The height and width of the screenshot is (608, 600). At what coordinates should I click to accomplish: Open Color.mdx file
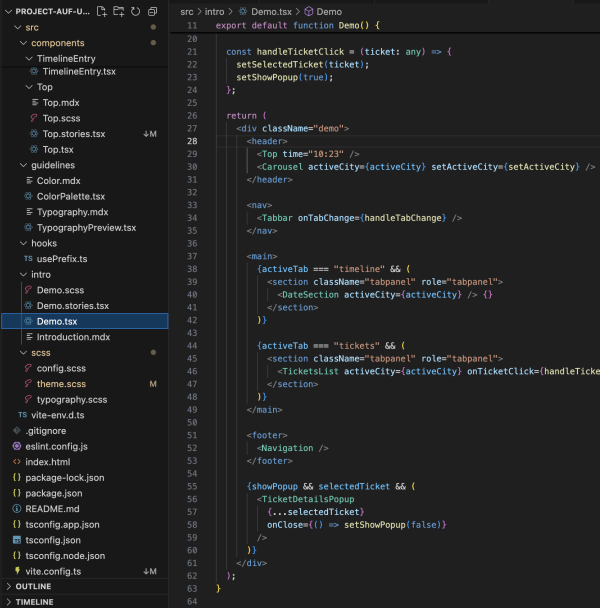coord(59,181)
